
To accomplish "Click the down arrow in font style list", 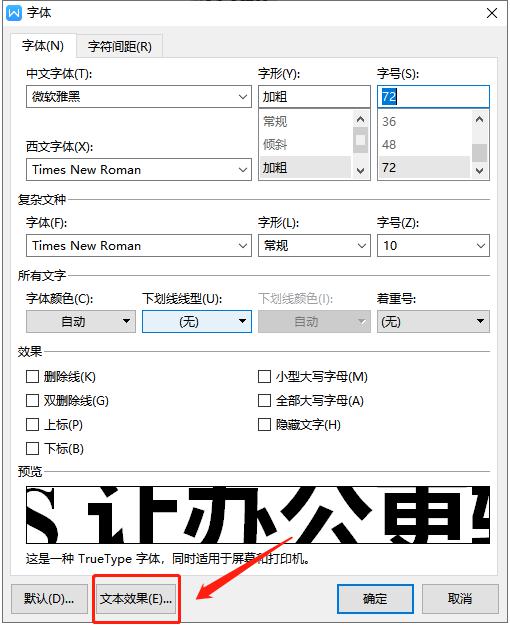I will point(360,171).
